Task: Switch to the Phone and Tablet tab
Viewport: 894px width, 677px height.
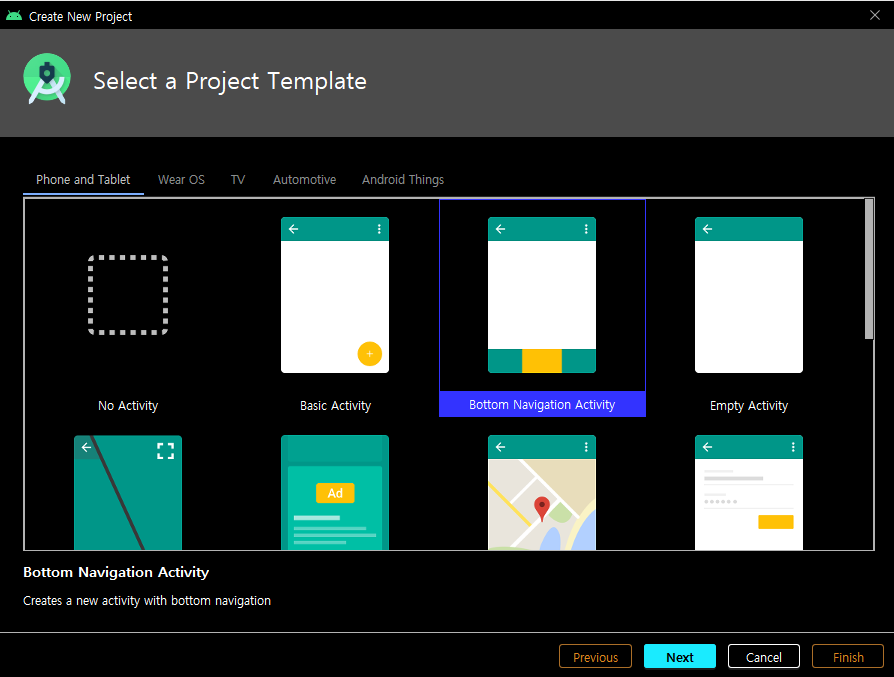Action: (x=83, y=180)
